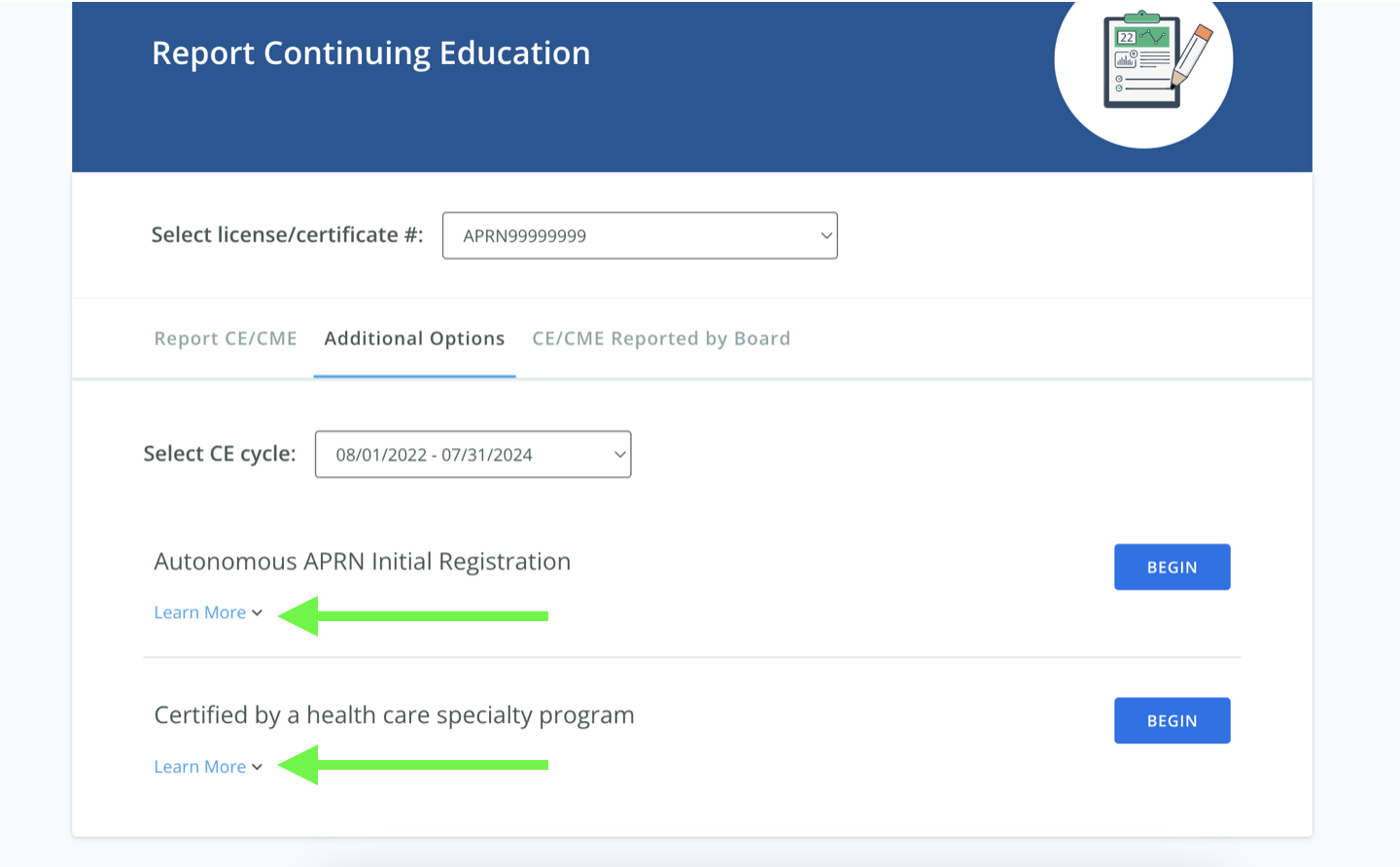The image size is (1400, 867).
Task: Open the CE/CME Reported by Board tab
Action: click(x=661, y=339)
